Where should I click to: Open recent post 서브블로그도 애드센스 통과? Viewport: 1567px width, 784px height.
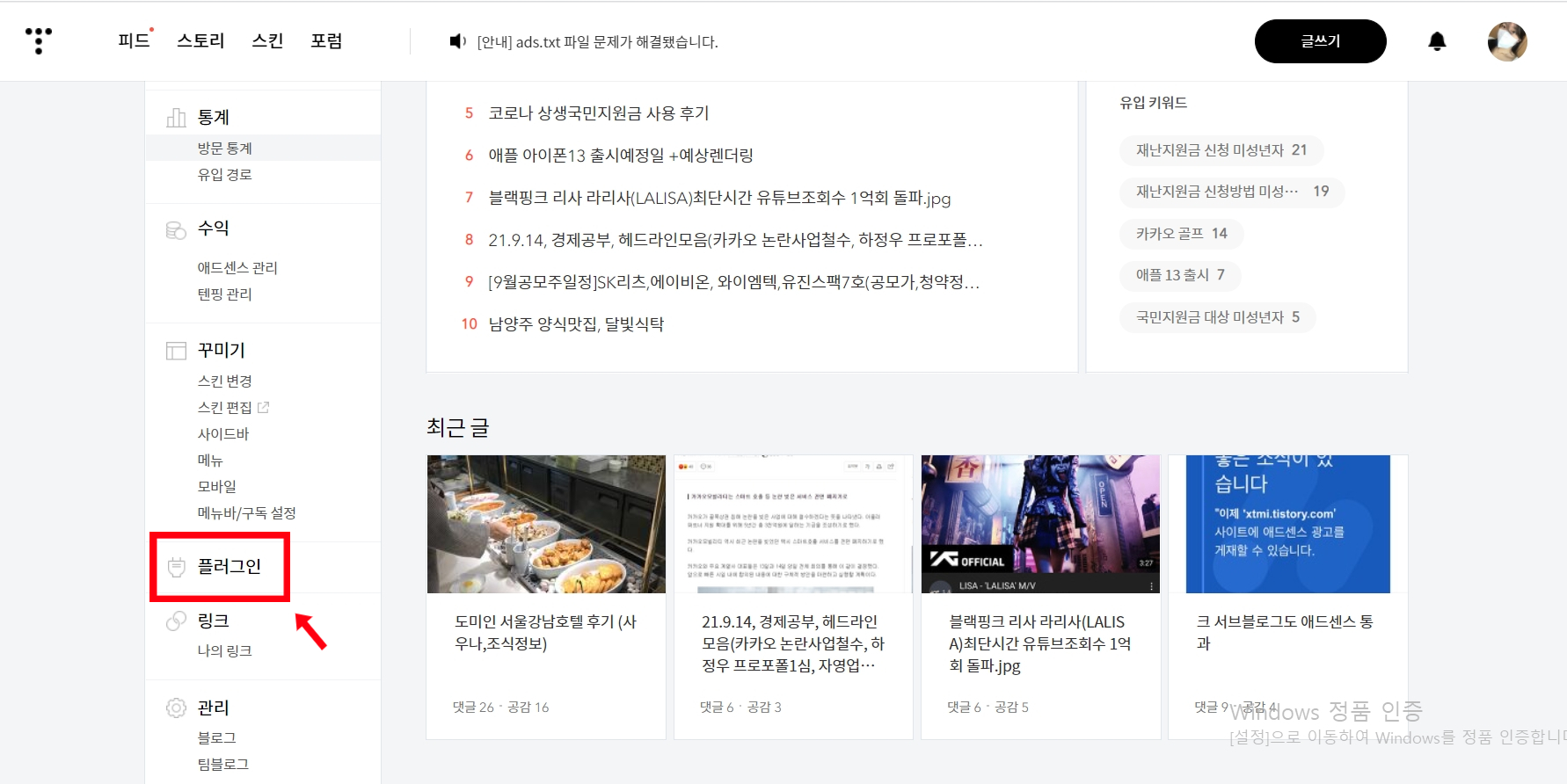1285,633
